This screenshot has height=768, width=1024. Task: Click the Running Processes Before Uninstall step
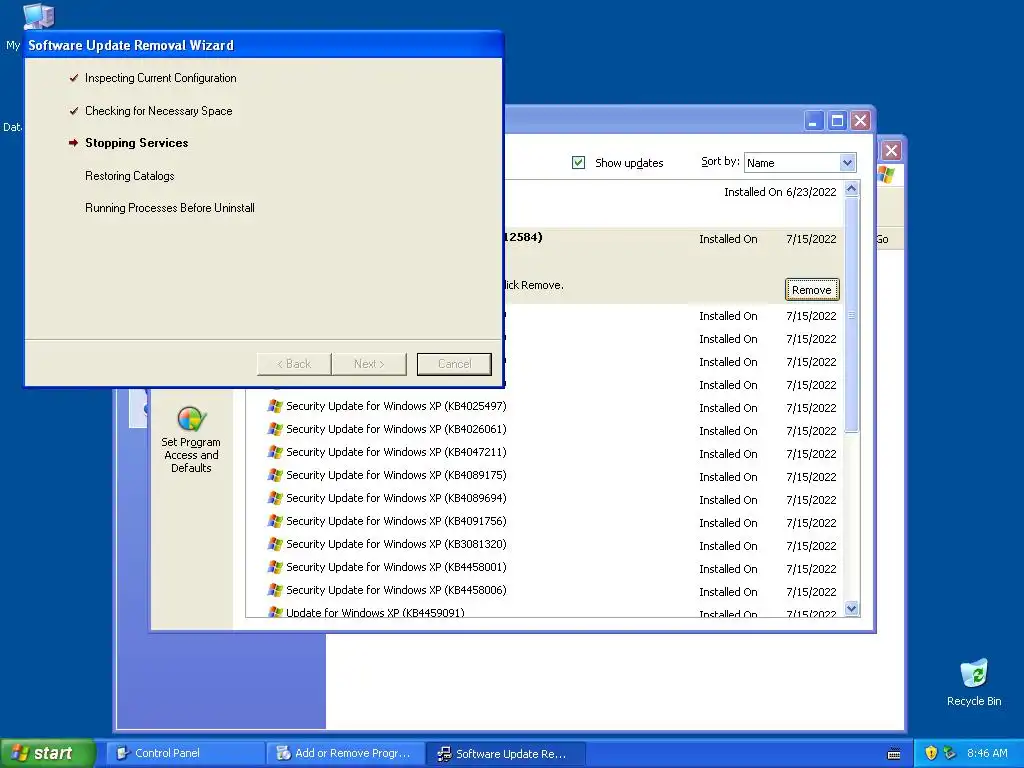pos(170,208)
